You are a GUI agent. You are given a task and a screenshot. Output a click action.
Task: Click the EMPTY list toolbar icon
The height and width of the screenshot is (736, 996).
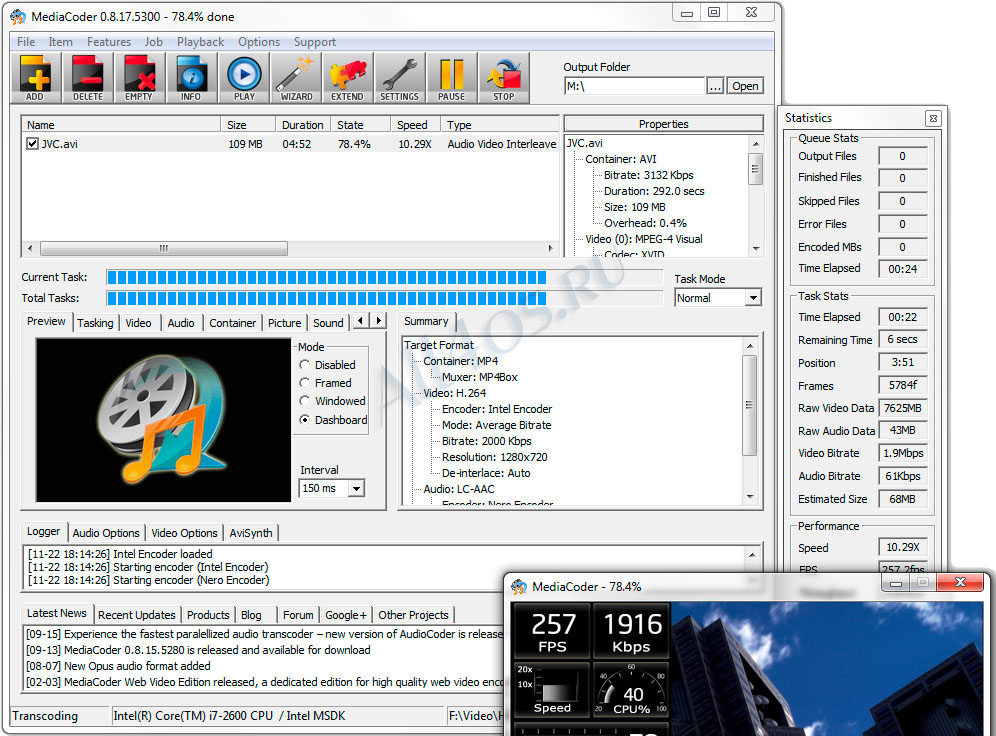click(x=140, y=77)
